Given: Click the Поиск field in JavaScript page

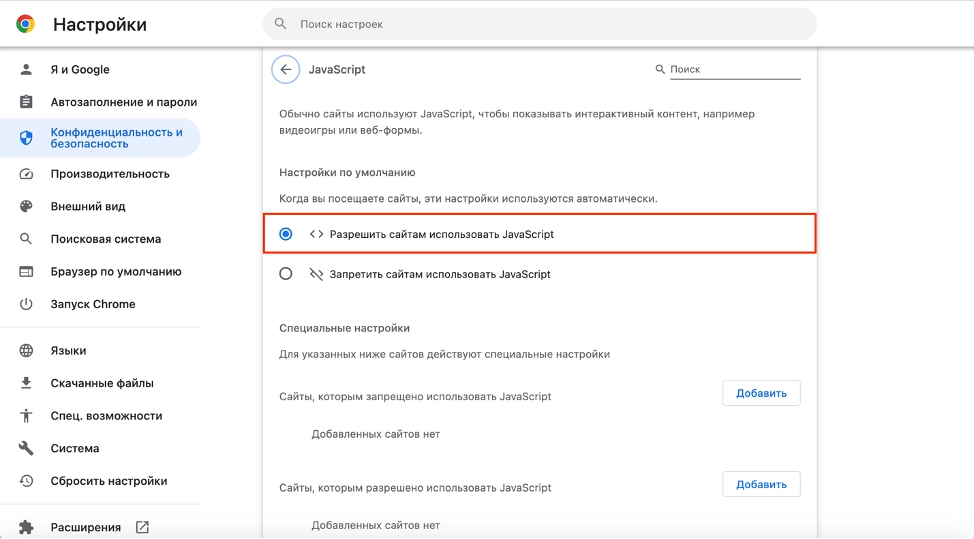Looking at the screenshot, I should [734, 70].
